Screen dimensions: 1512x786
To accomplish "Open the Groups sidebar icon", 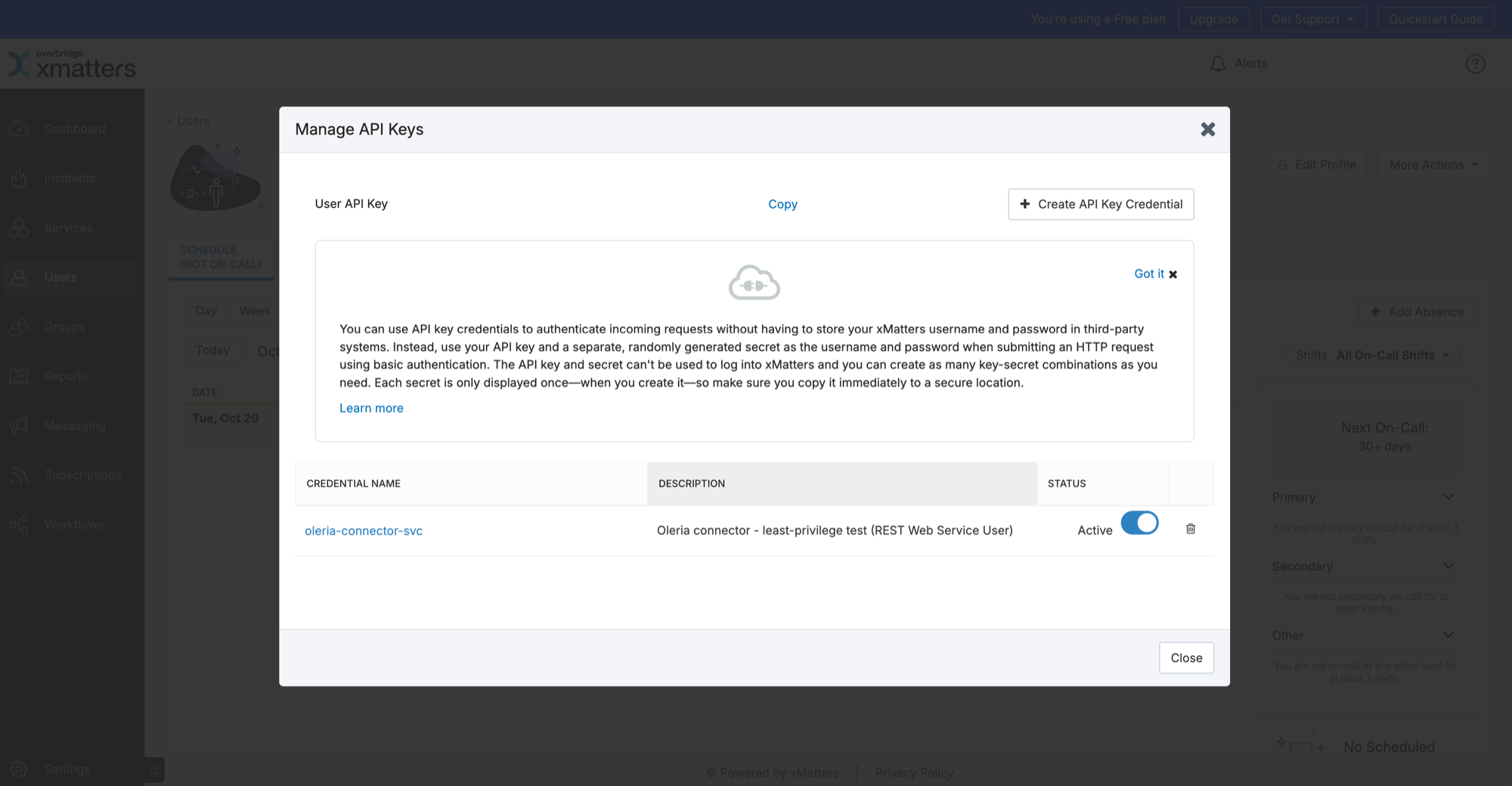I will [19, 327].
